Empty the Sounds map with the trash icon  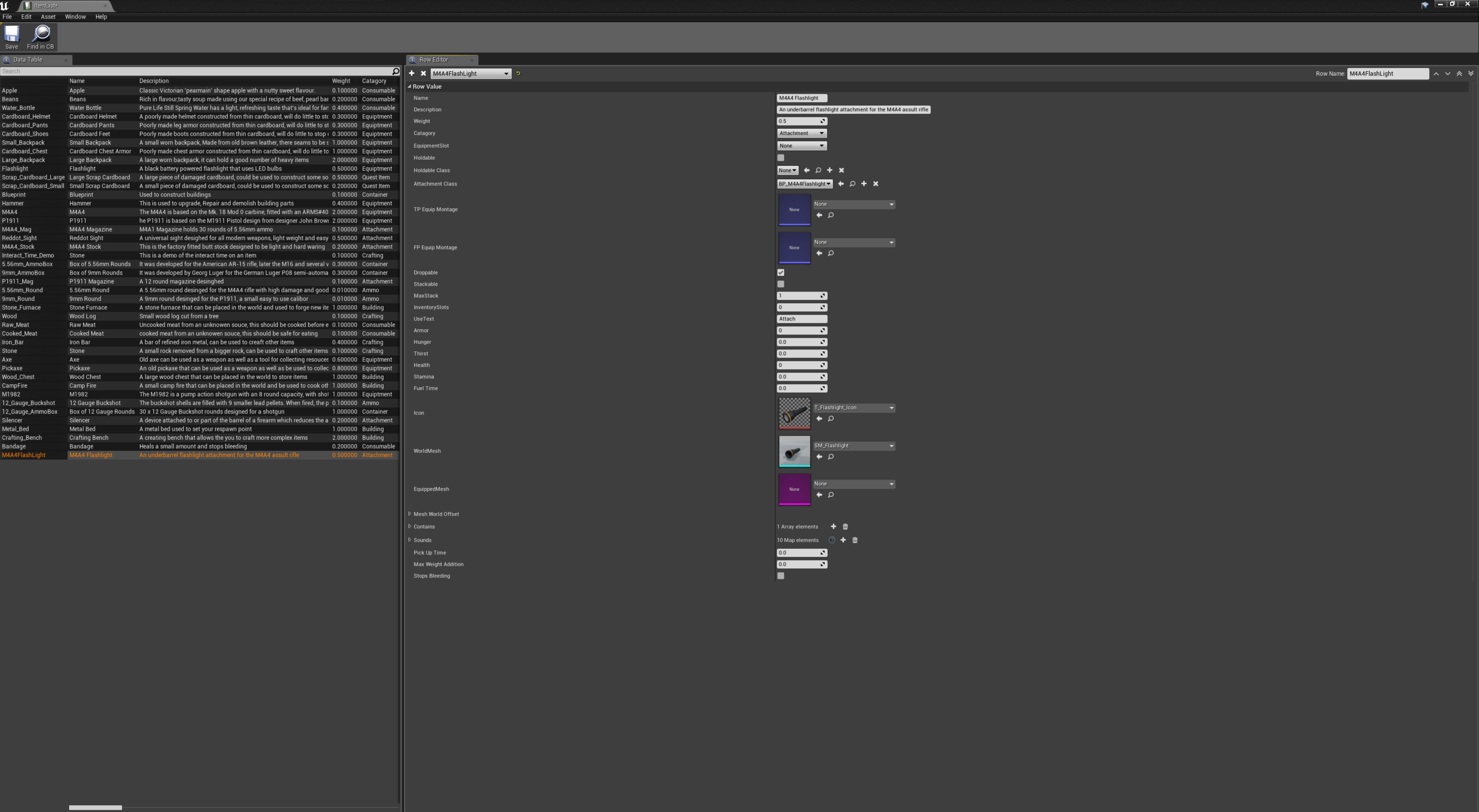pyautogui.click(x=855, y=540)
